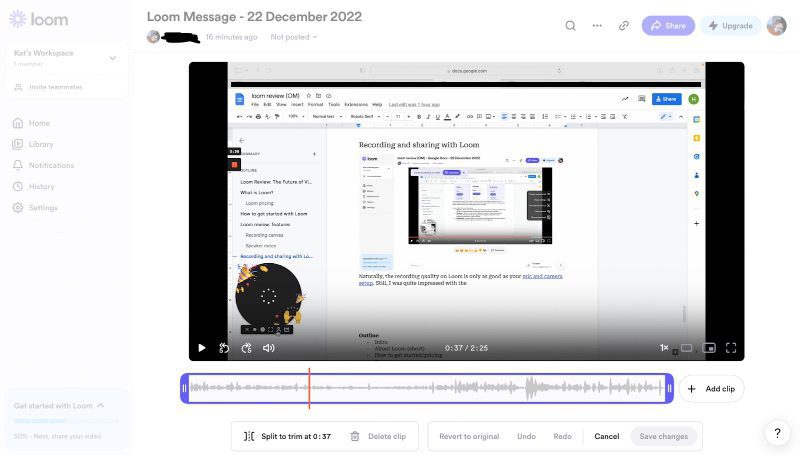
Task: Mute the video volume icon
Action: coord(268,348)
